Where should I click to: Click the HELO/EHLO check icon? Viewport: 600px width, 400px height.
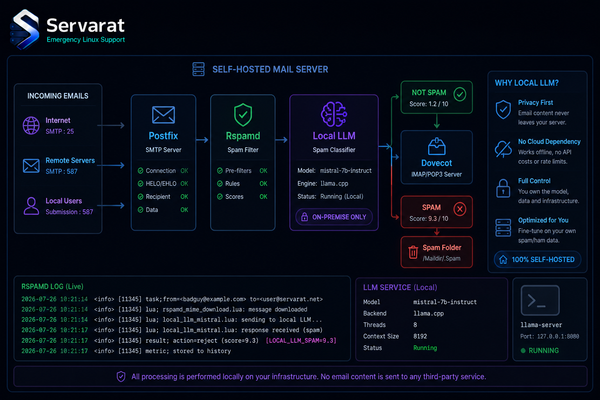click(x=140, y=184)
